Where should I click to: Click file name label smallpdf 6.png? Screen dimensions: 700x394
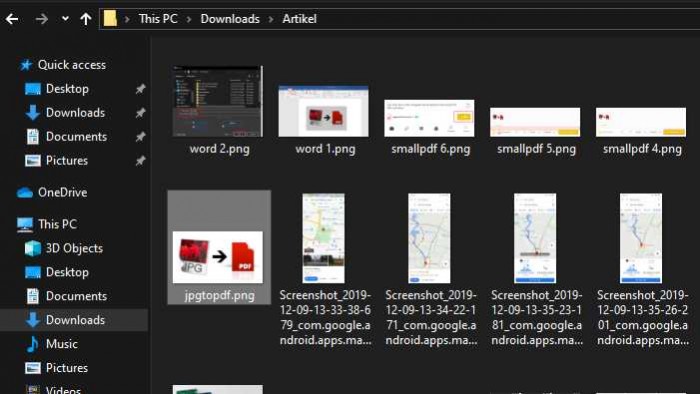point(431,149)
